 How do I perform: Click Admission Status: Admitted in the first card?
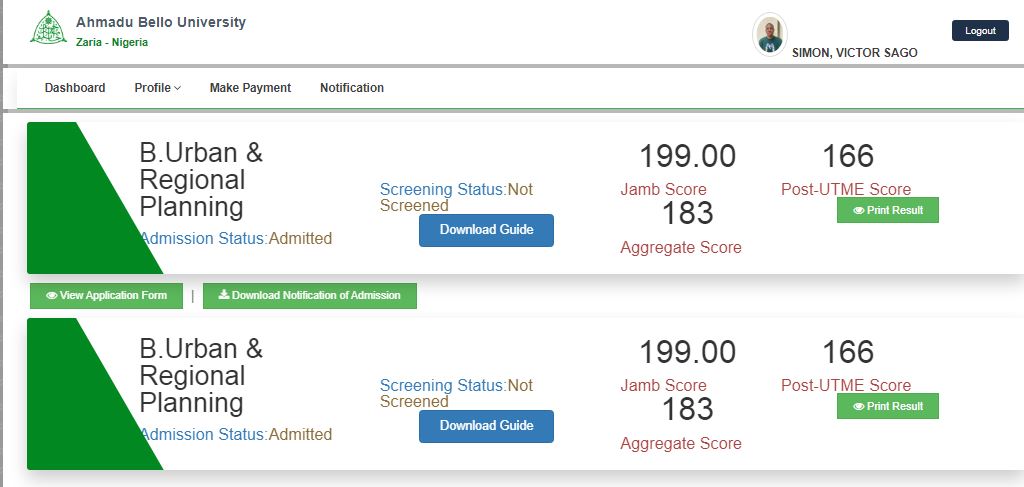(x=236, y=239)
